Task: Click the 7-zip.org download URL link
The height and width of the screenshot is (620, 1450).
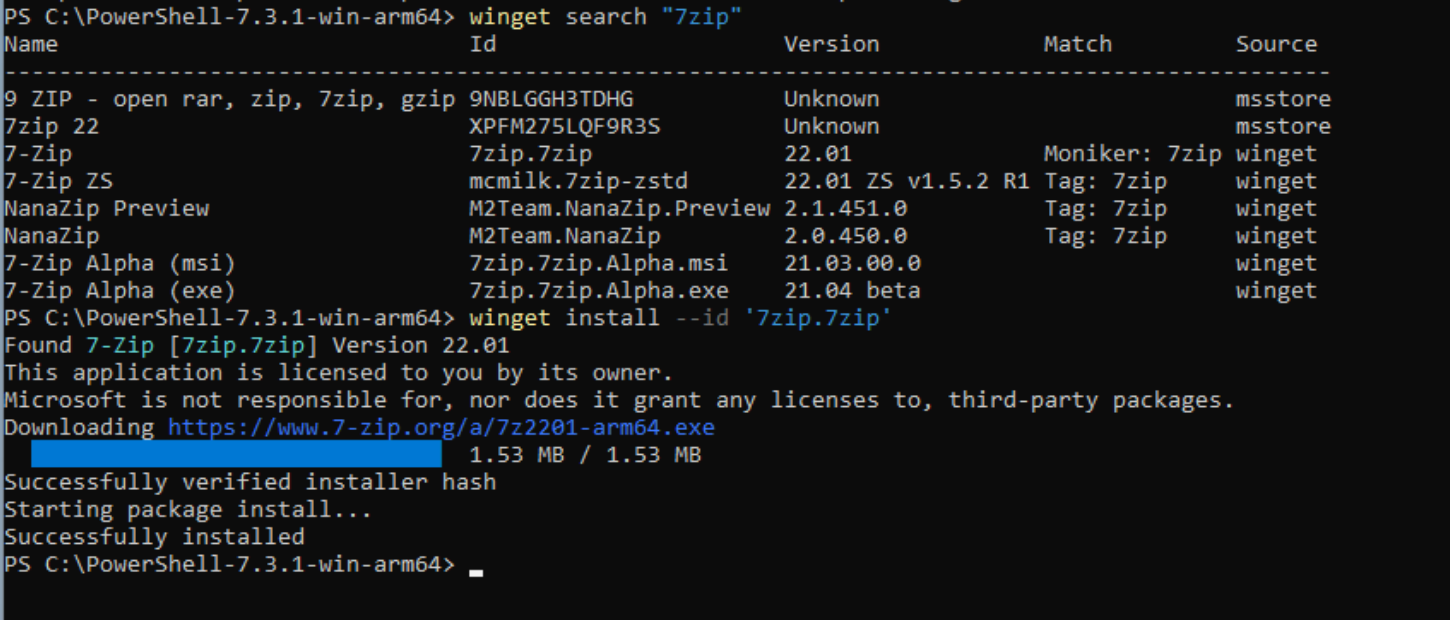Action: tap(441, 428)
